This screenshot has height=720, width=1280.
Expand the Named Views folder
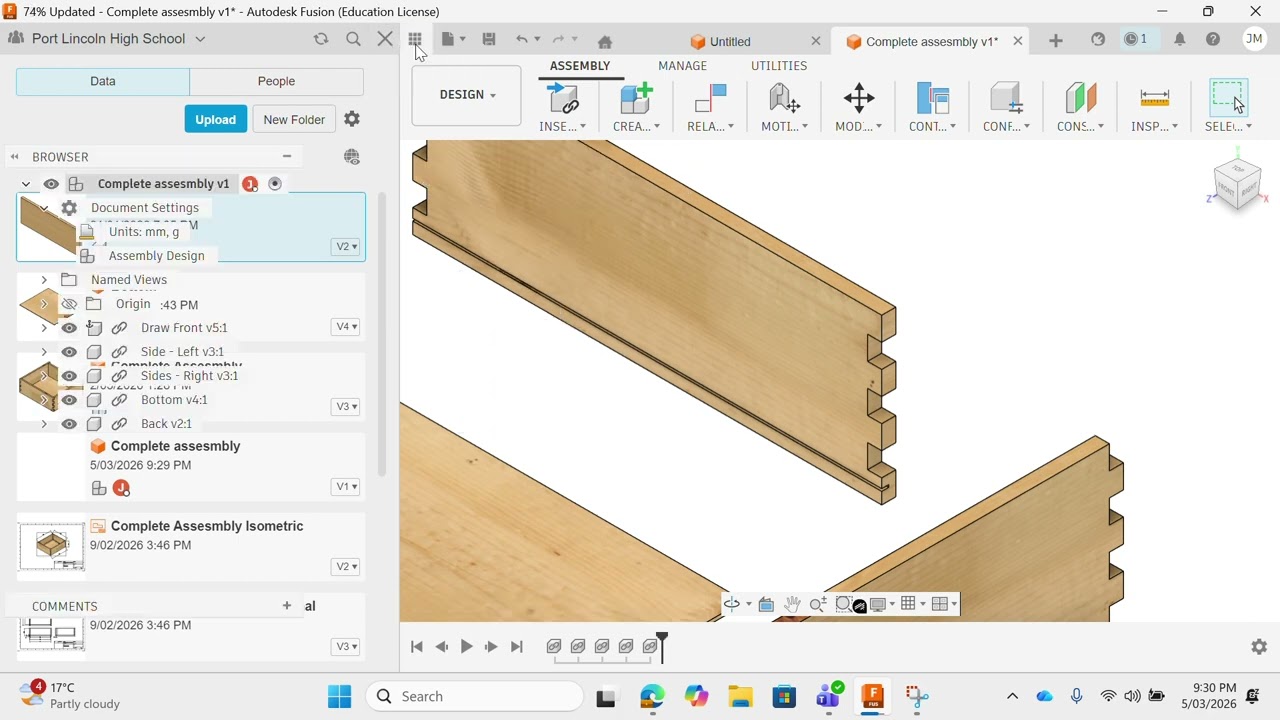tap(44, 280)
